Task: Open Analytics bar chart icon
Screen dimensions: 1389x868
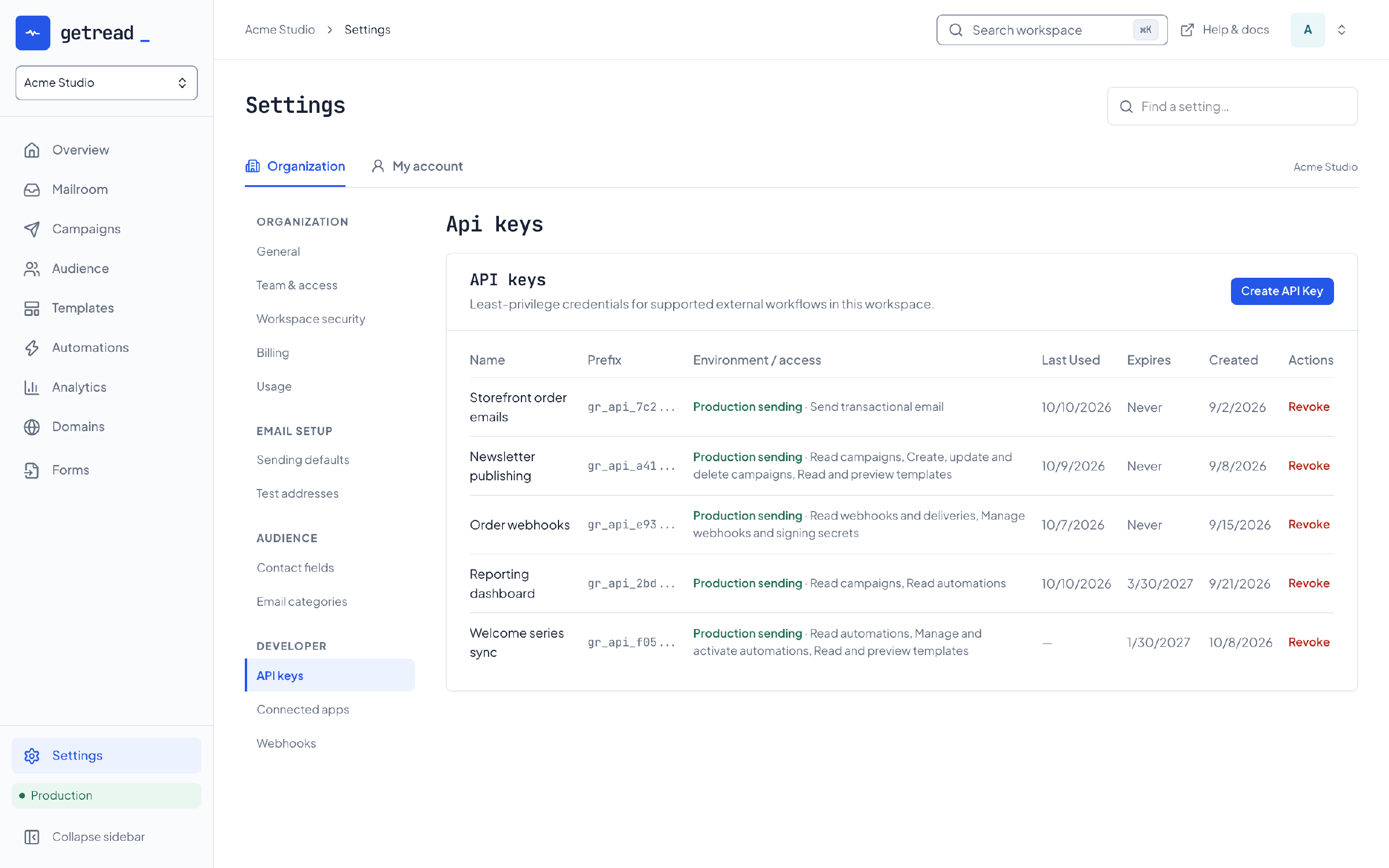Action: pos(32,387)
